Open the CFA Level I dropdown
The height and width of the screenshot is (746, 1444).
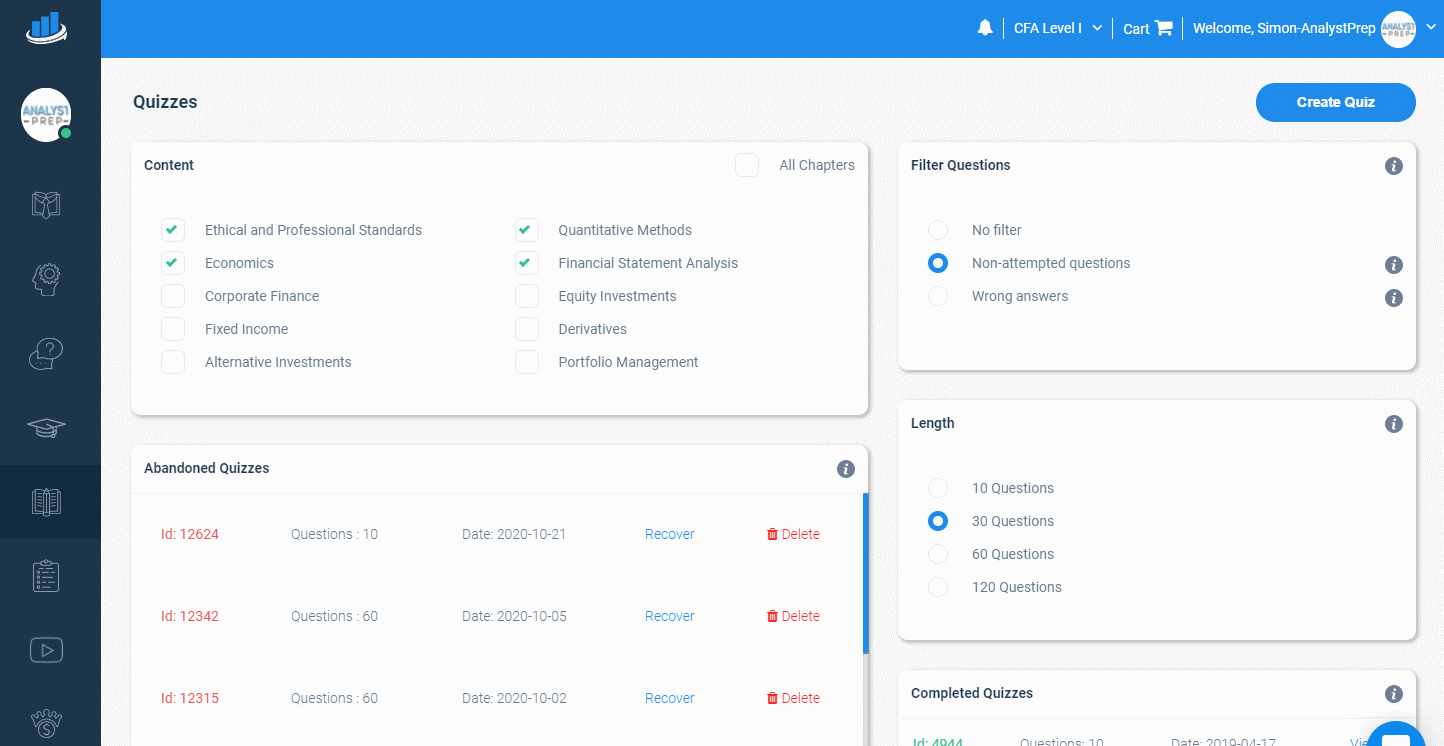(1056, 28)
